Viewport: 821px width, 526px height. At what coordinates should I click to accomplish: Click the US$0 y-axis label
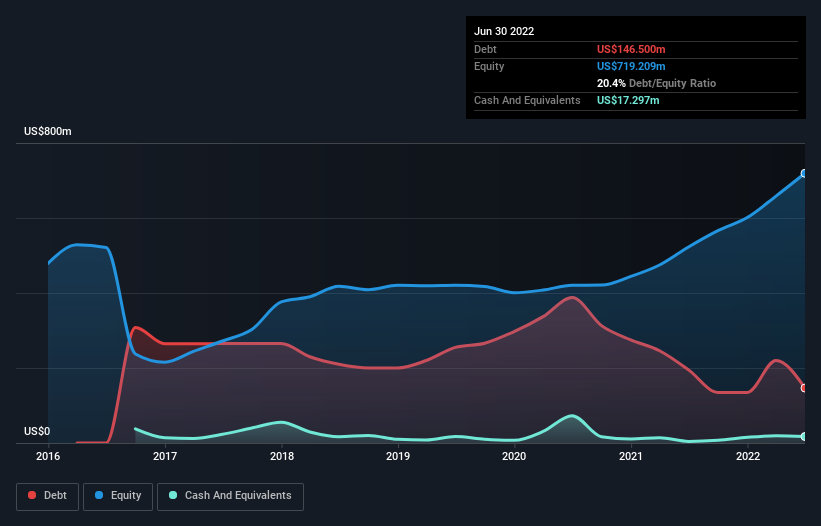click(37, 431)
